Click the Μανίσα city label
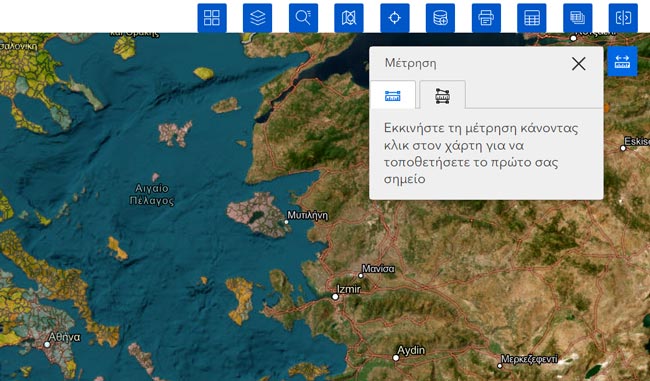Screen dimensions: 650x381 (x=378, y=269)
